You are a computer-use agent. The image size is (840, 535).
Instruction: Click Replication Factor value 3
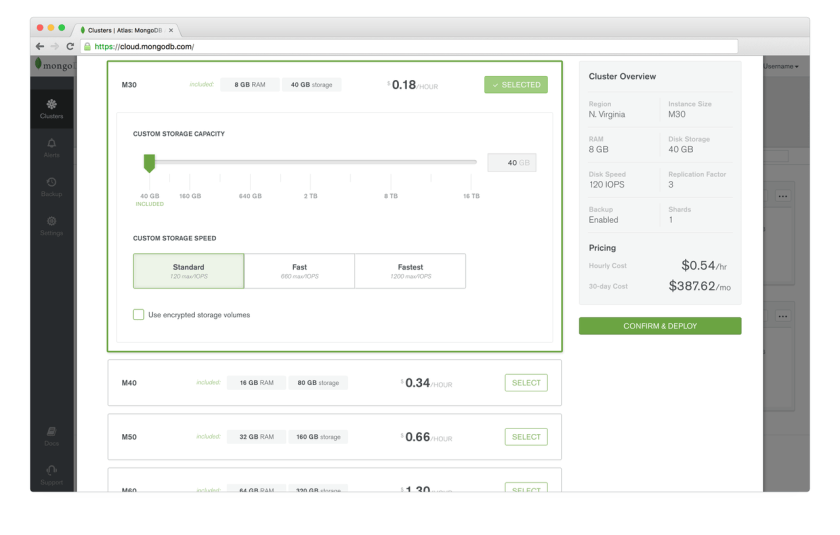(x=671, y=185)
